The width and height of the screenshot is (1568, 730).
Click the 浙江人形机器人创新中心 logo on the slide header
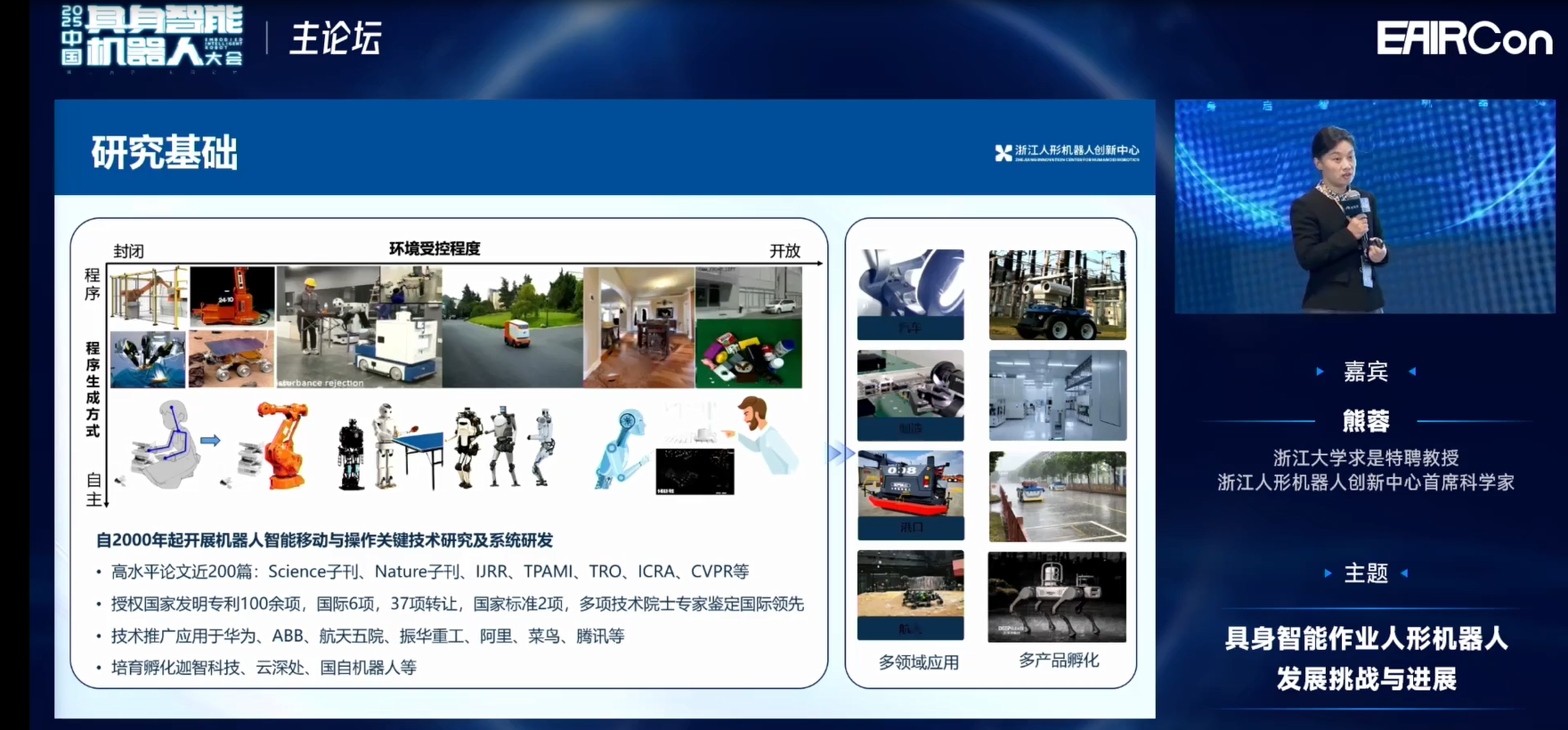click(1067, 152)
